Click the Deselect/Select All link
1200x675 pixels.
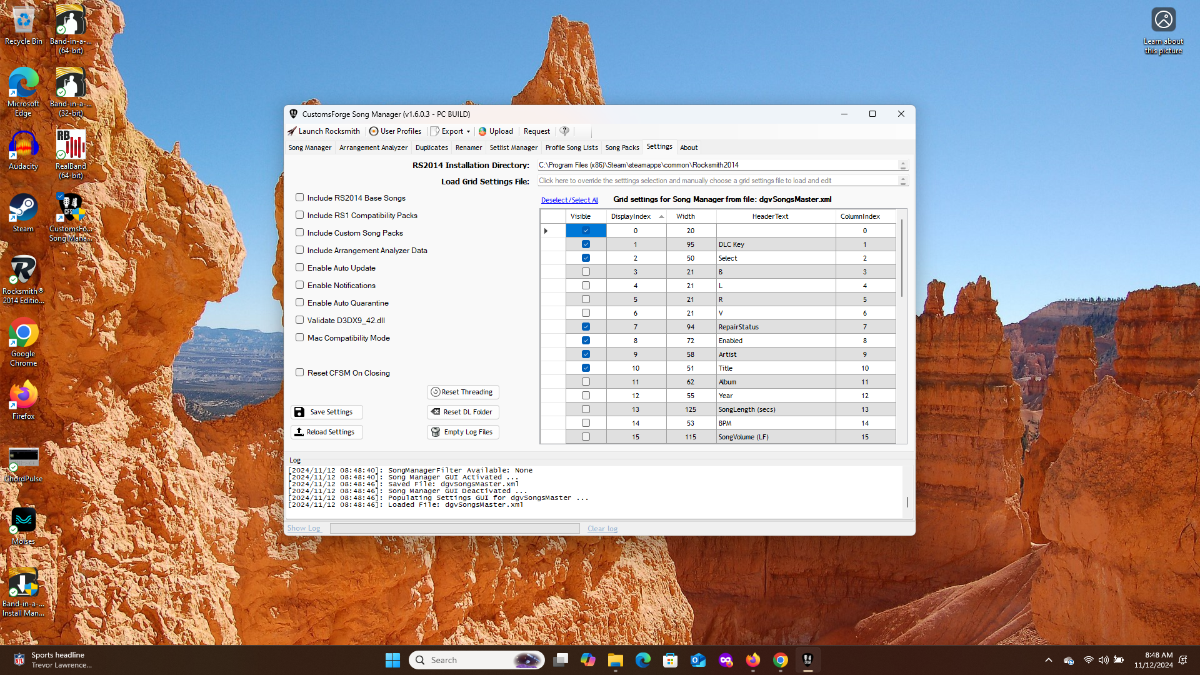569,200
